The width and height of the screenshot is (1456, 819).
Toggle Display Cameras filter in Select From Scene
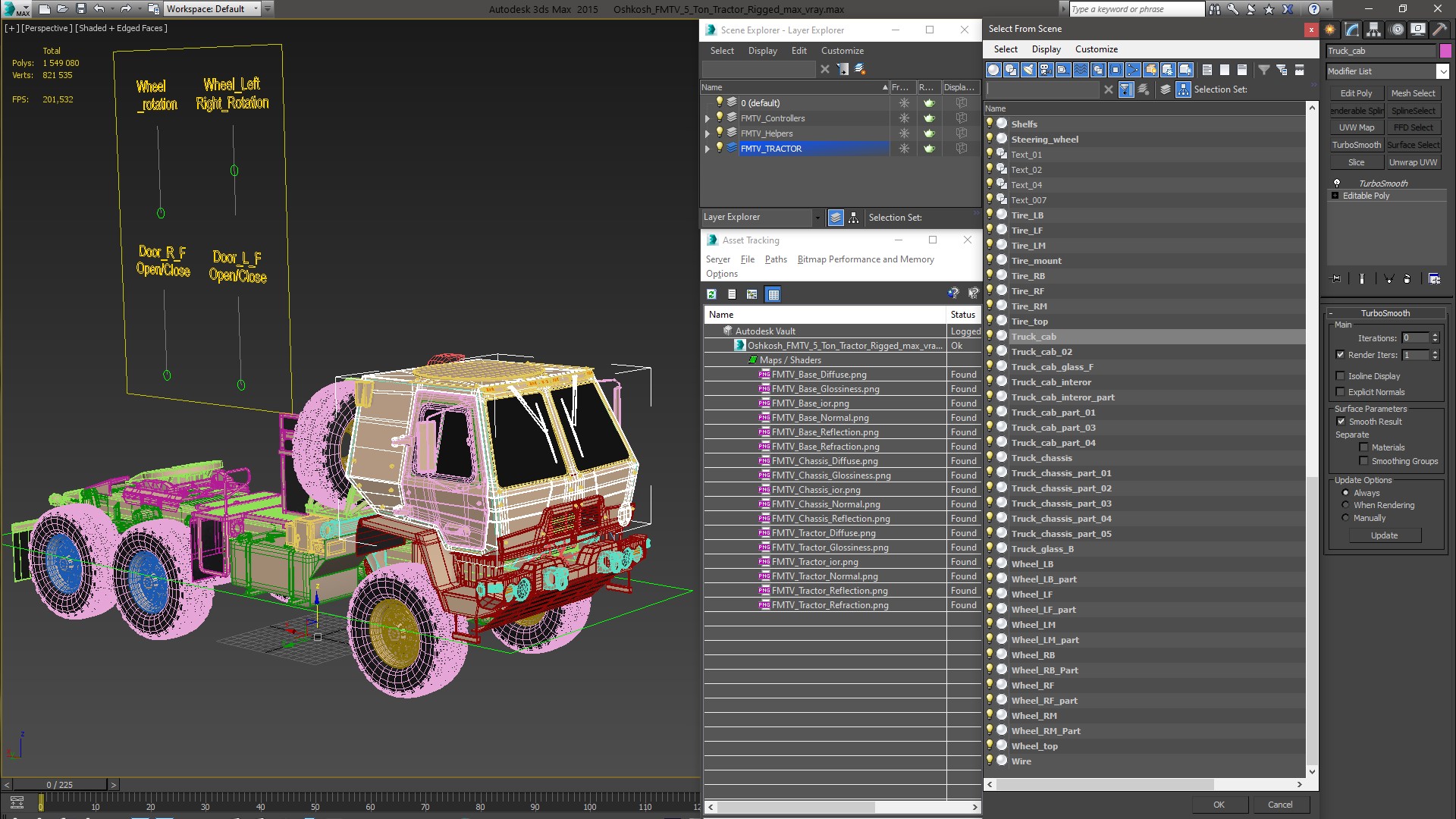[x=1046, y=70]
